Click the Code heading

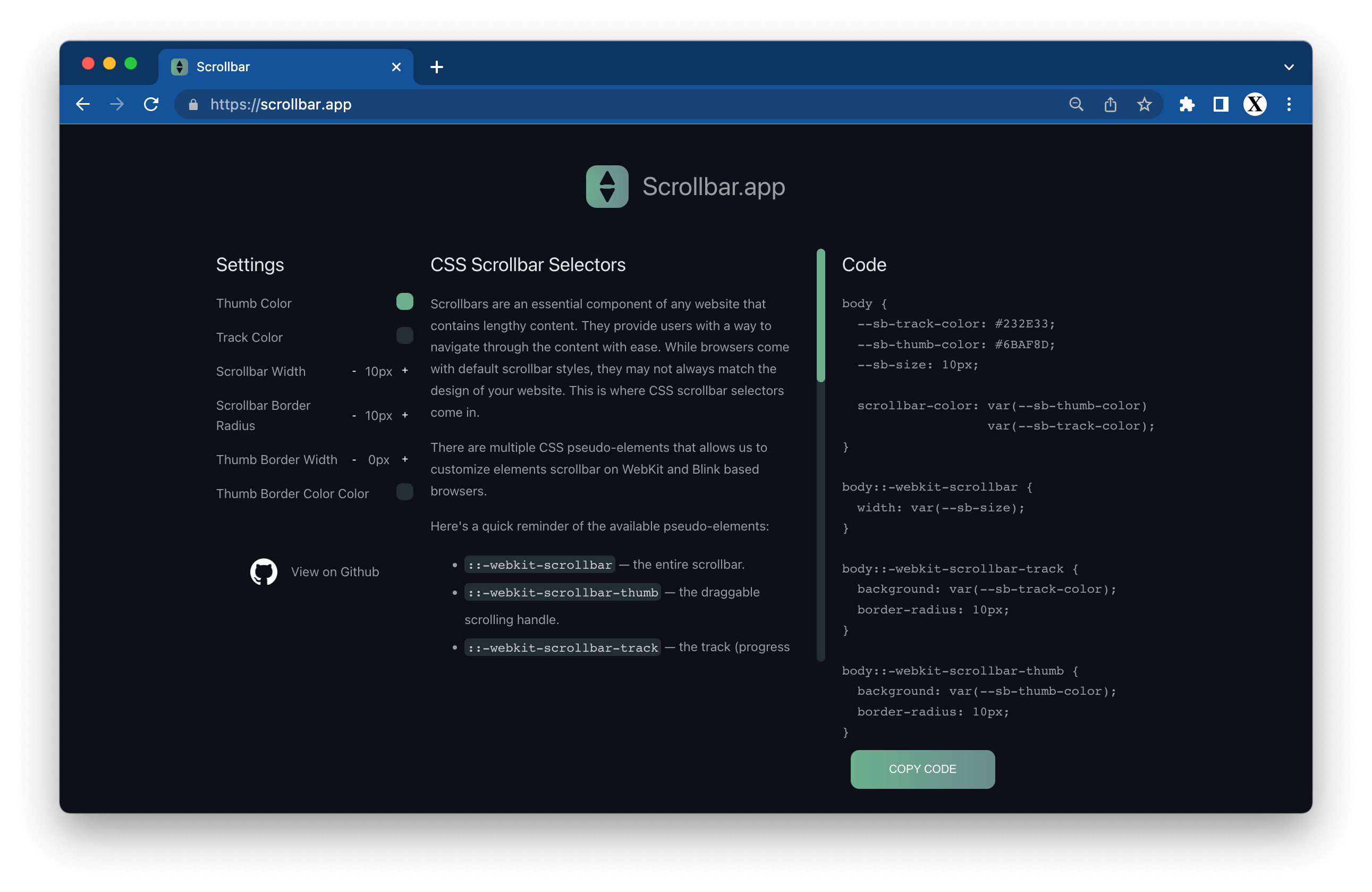(864, 265)
